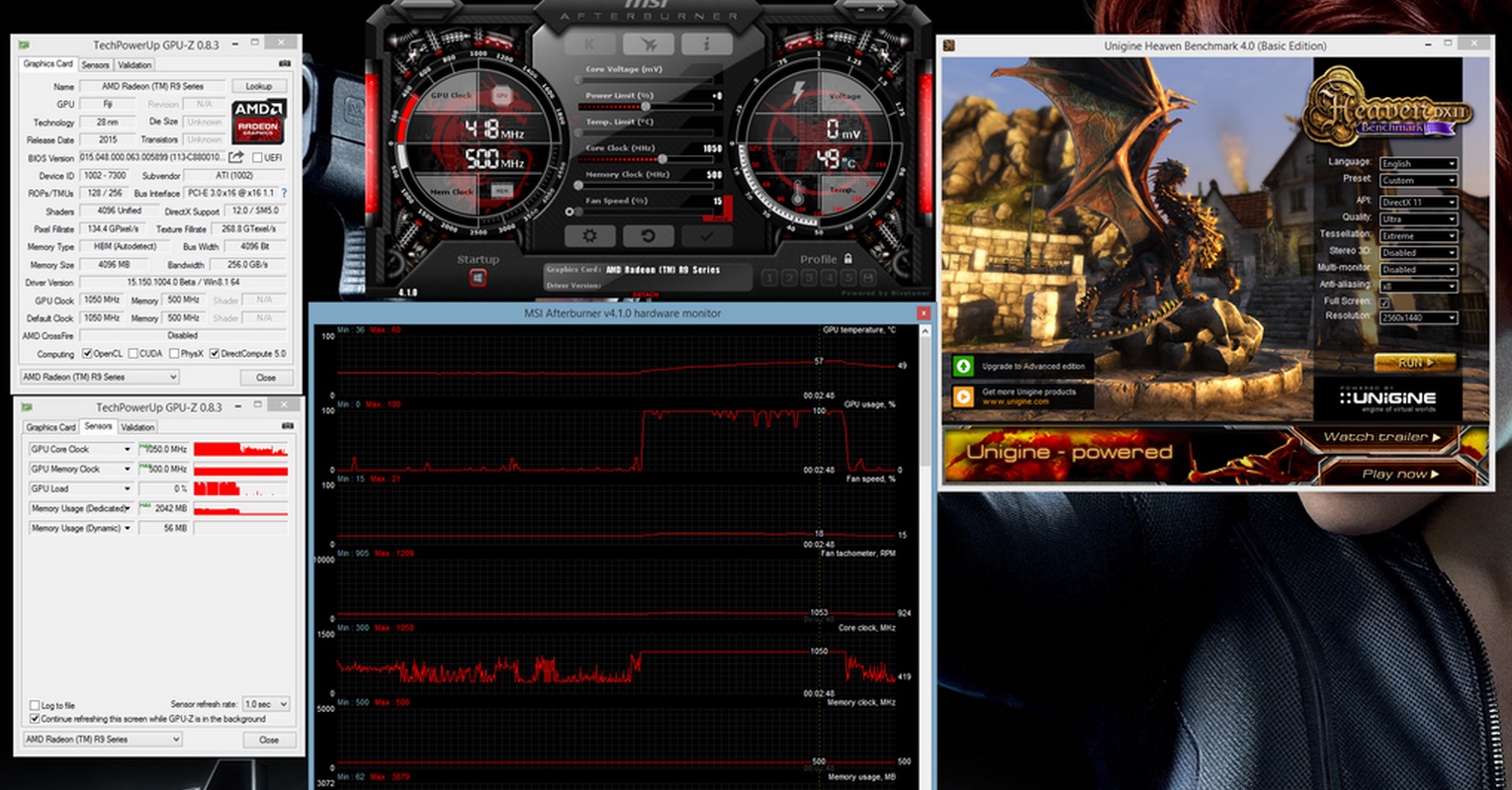
Task: Open the Preset dropdown in Heaven Benchmark
Action: [x=1418, y=180]
